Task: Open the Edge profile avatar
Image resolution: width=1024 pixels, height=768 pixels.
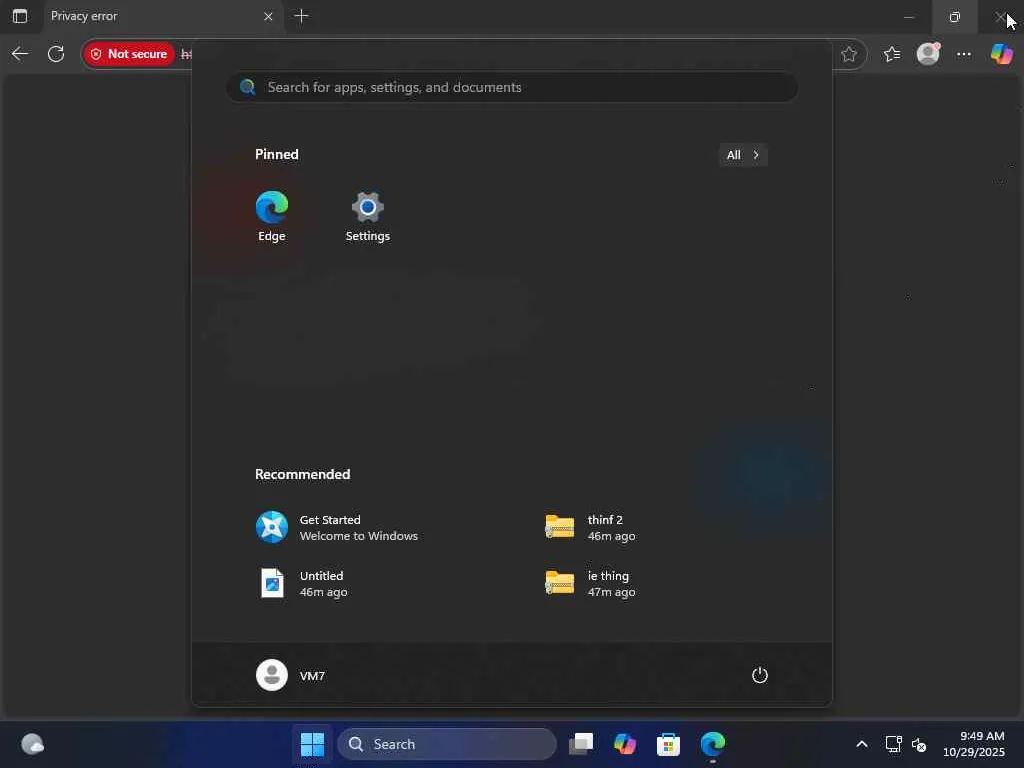Action: [928, 54]
